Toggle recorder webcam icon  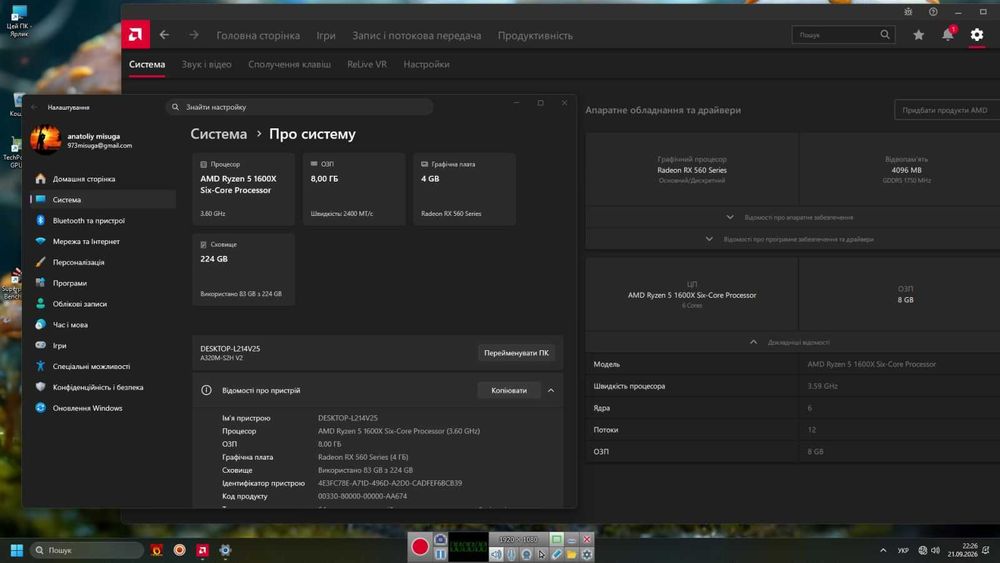526,554
